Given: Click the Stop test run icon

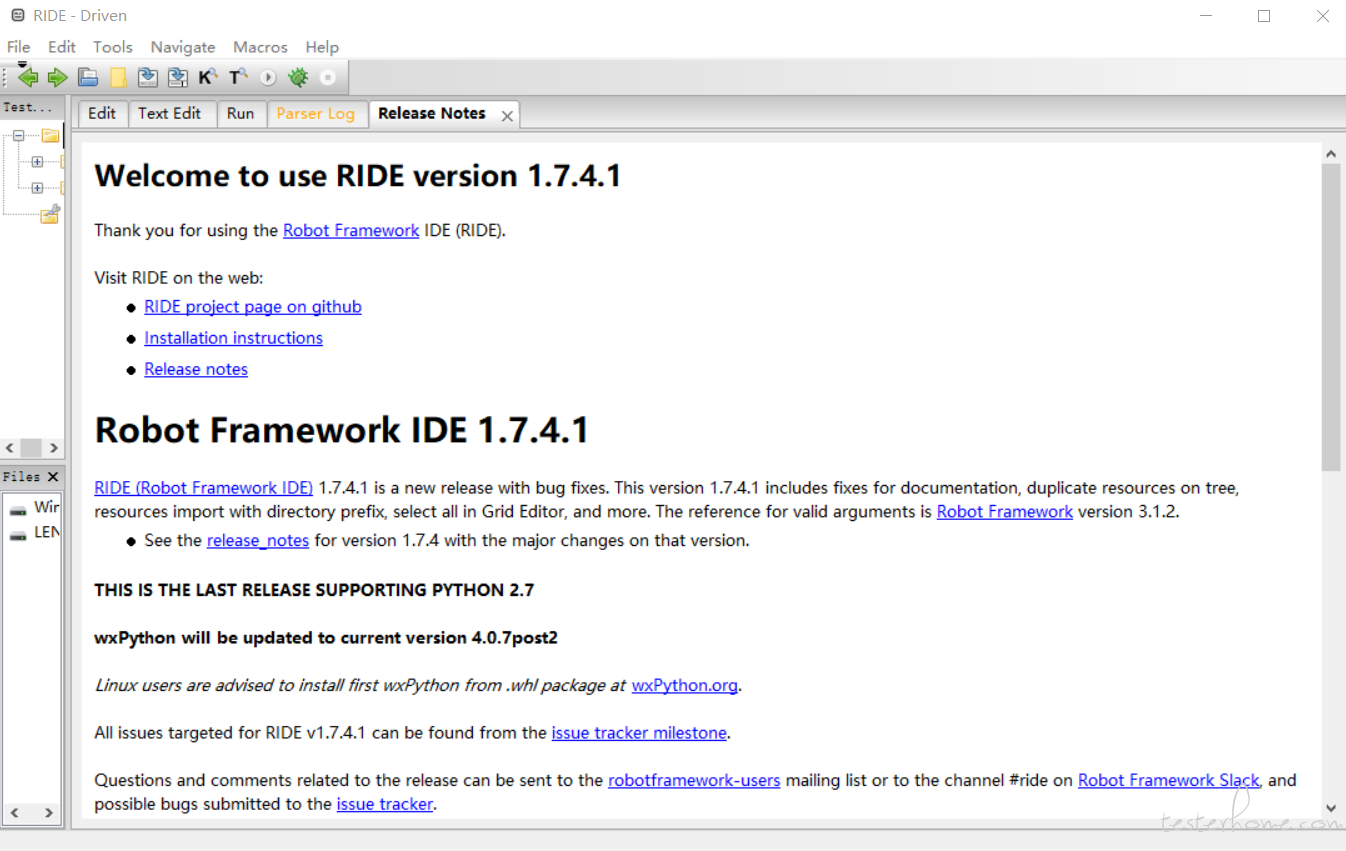Looking at the screenshot, I should [x=328, y=77].
